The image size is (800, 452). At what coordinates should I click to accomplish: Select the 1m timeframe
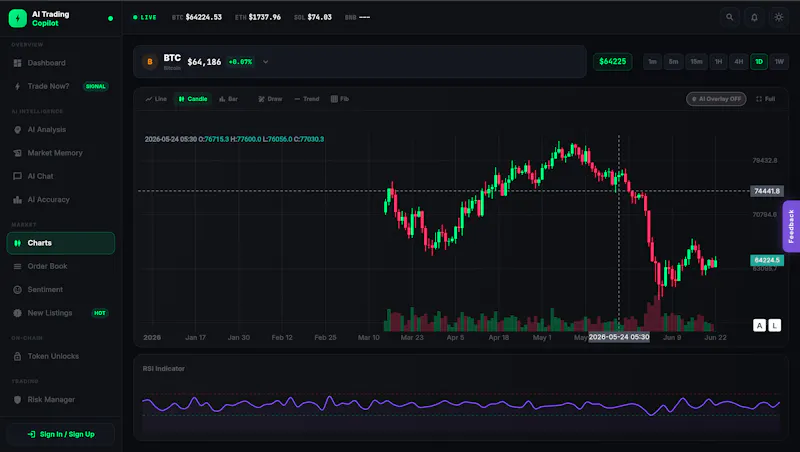click(652, 62)
